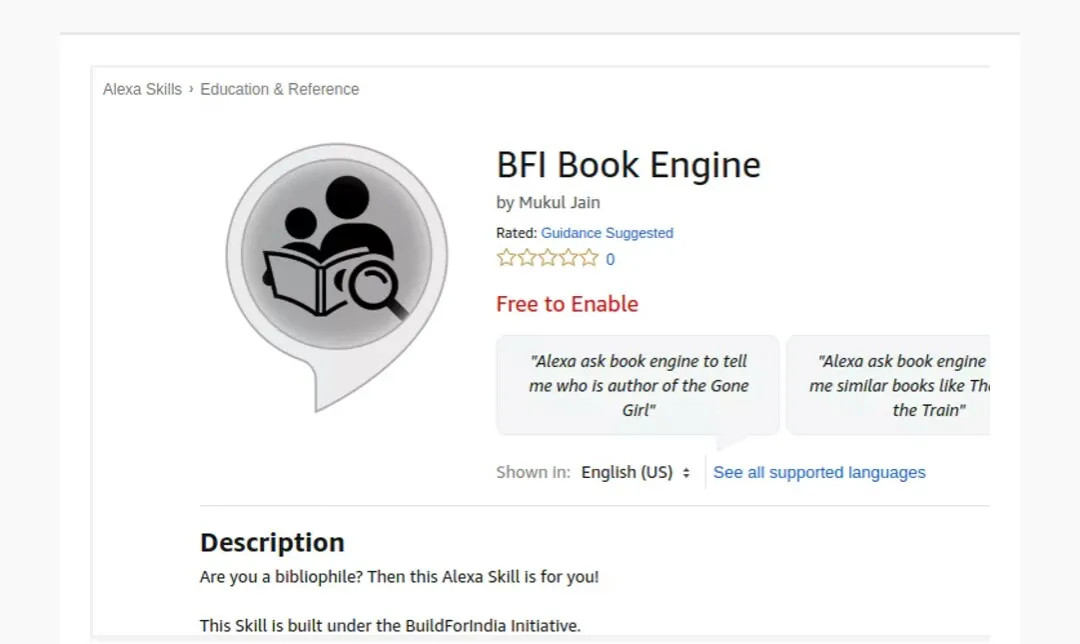Click the third rating star
Viewport: 1080px width, 644px height.
tap(548, 258)
